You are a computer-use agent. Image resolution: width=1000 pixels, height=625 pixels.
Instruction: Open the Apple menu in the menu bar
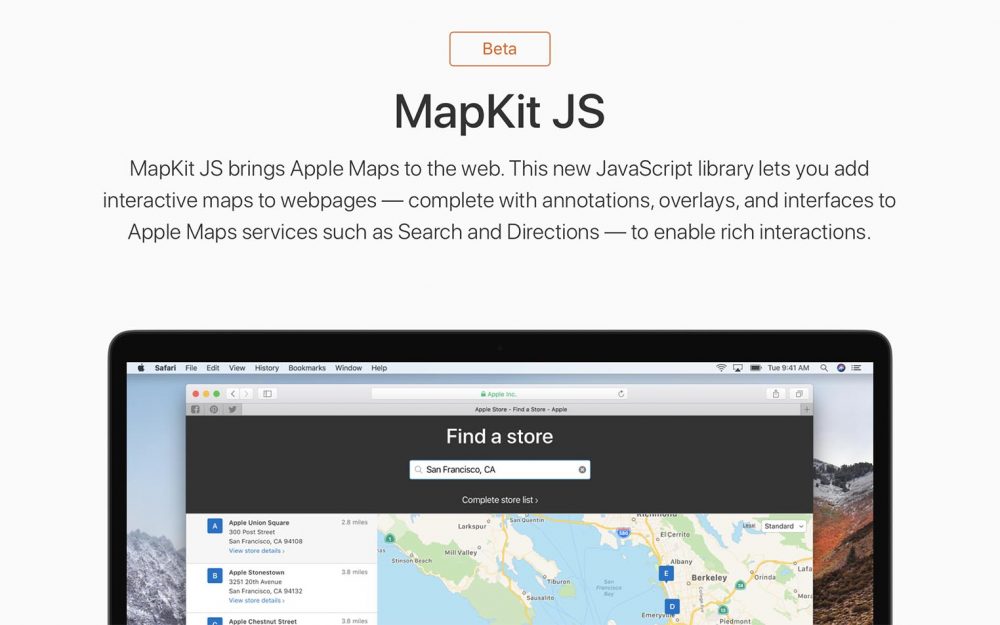point(141,368)
